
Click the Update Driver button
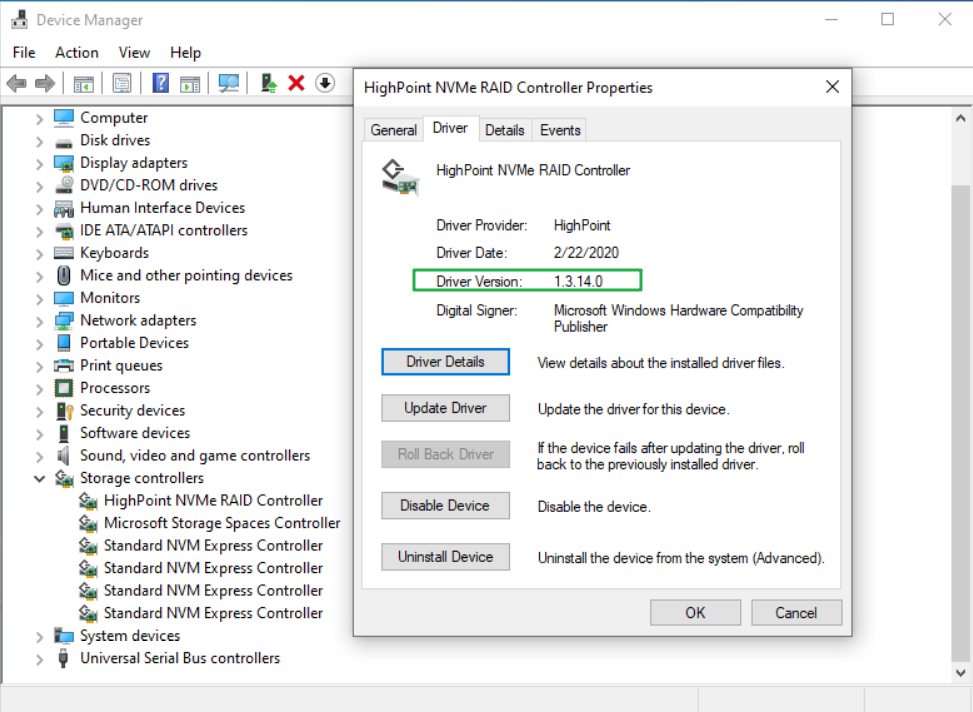tap(445, 408)
